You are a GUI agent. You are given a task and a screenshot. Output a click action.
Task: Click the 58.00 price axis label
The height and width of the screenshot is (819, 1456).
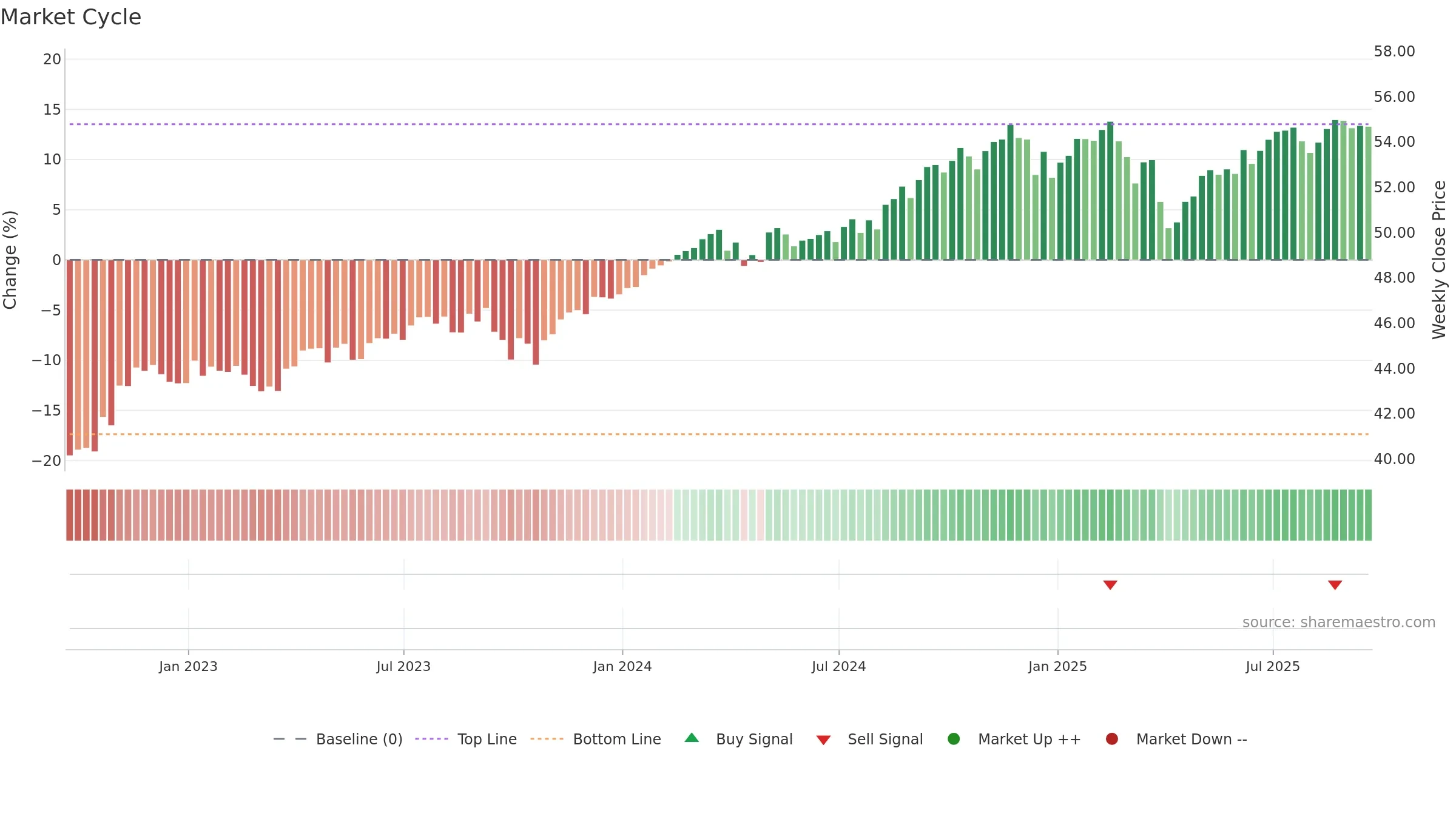pyautogui.click(x=1394, y=52)
